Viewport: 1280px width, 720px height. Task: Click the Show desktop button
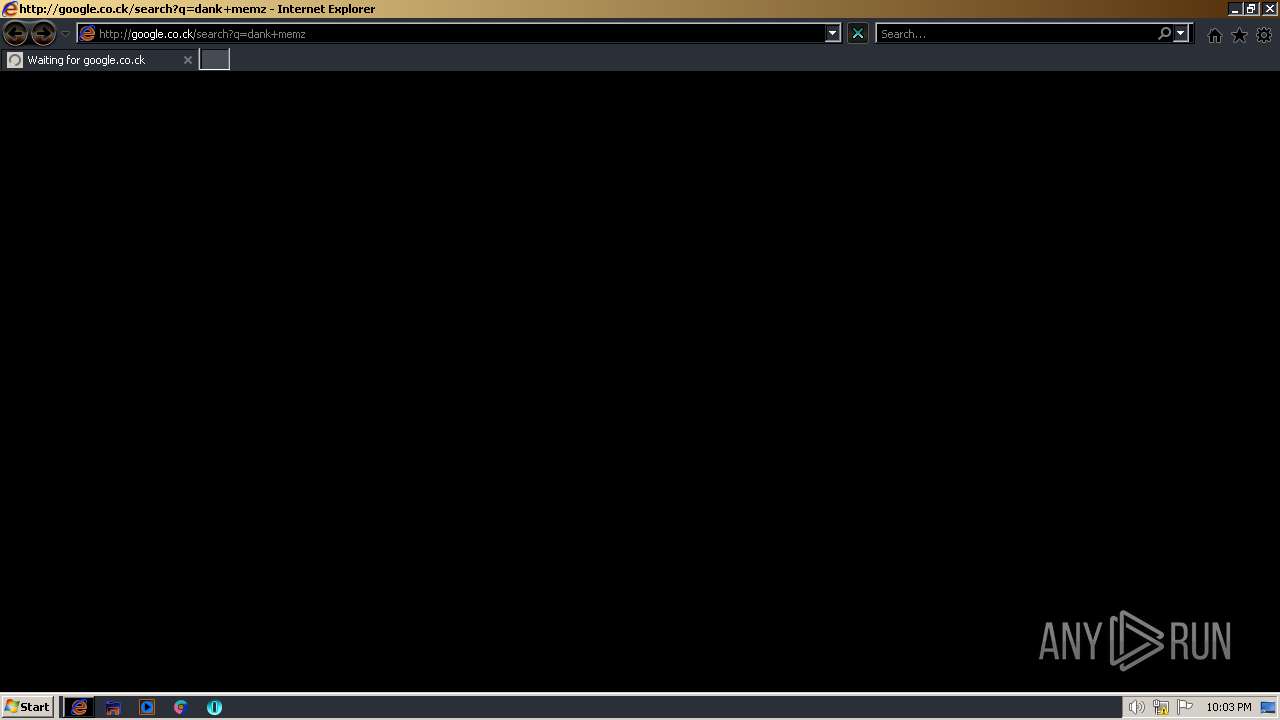(x=1268, y=707)
